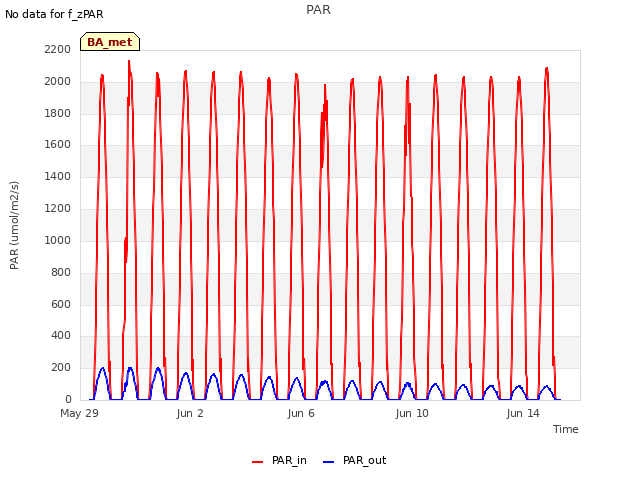Click the 2000 y-axis tick label
Screen dimensions: 640x480
[x=58, y=81]
